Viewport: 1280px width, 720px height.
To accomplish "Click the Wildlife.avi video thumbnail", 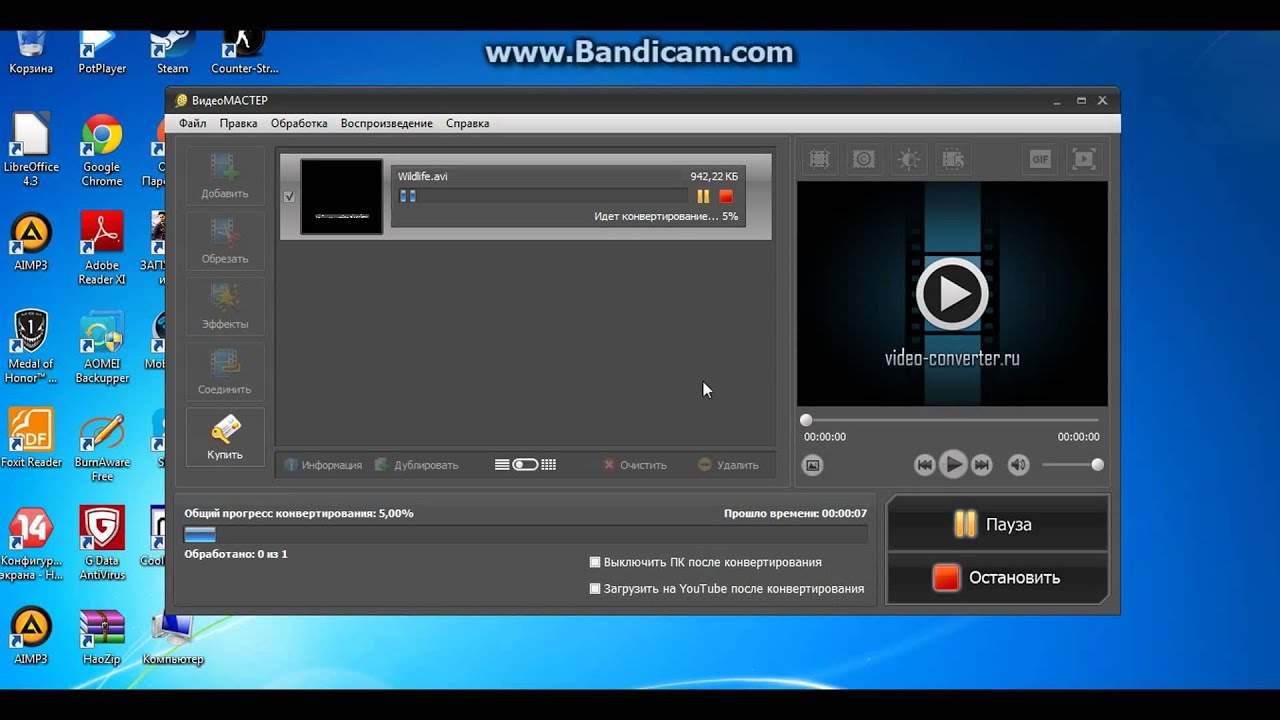I will pyautogui.click(x=342, y=197).
